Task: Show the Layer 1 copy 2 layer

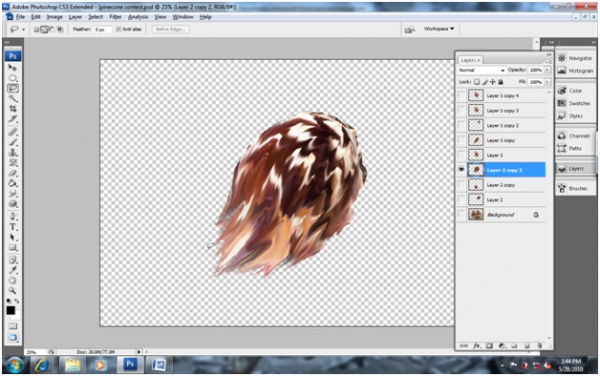Action: tap(461, 125)
